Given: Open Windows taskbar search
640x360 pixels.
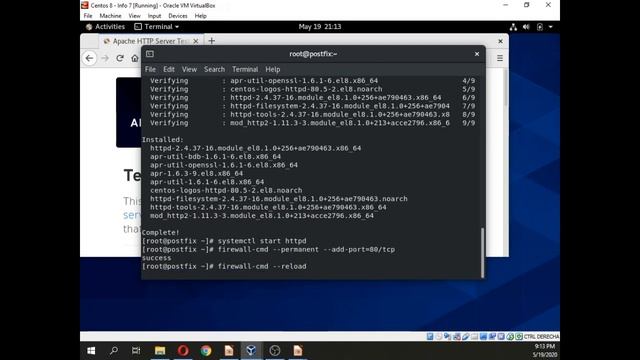Looking at the screenshot, I should click(x=114, y=351).
